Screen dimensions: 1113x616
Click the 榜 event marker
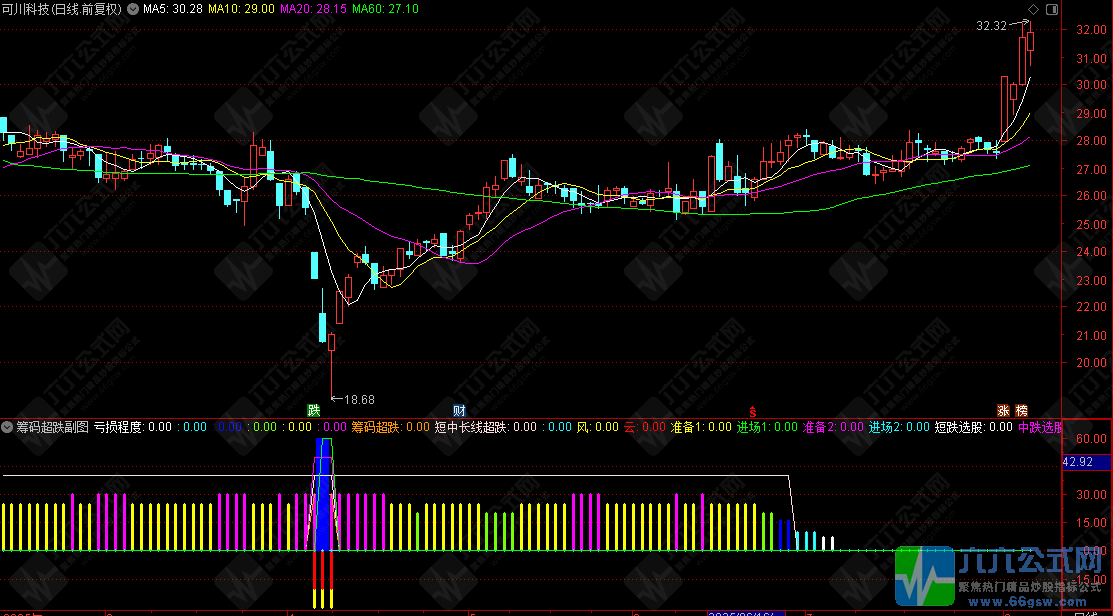[1021, 410]
